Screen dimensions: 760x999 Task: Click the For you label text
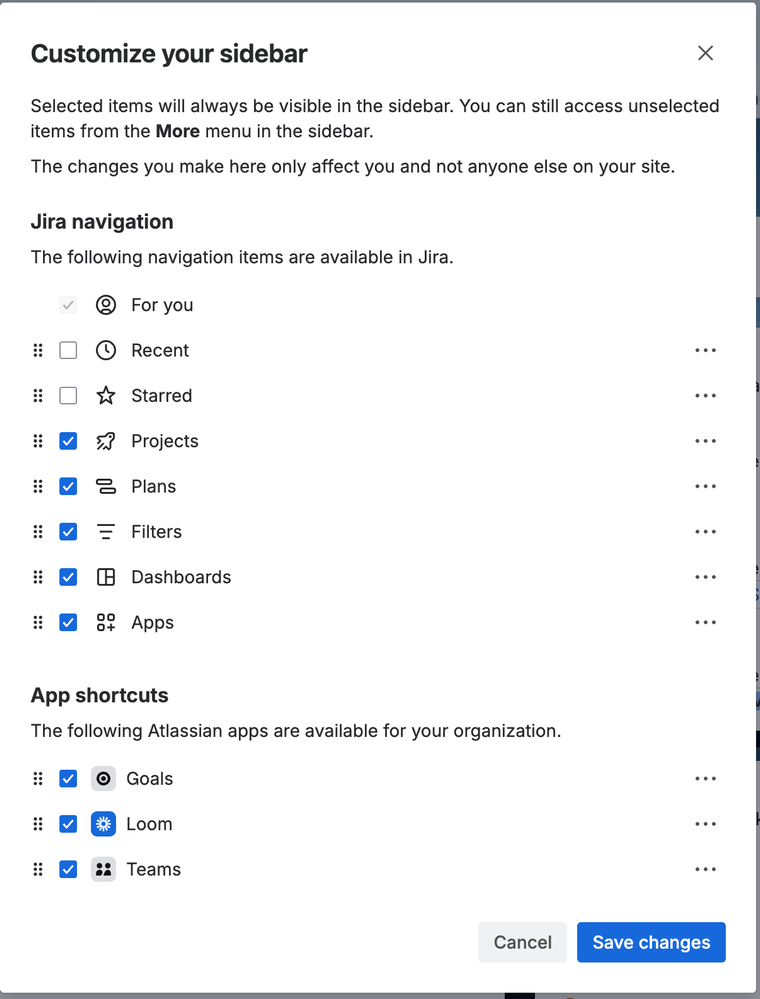click(x=162, y=305)
